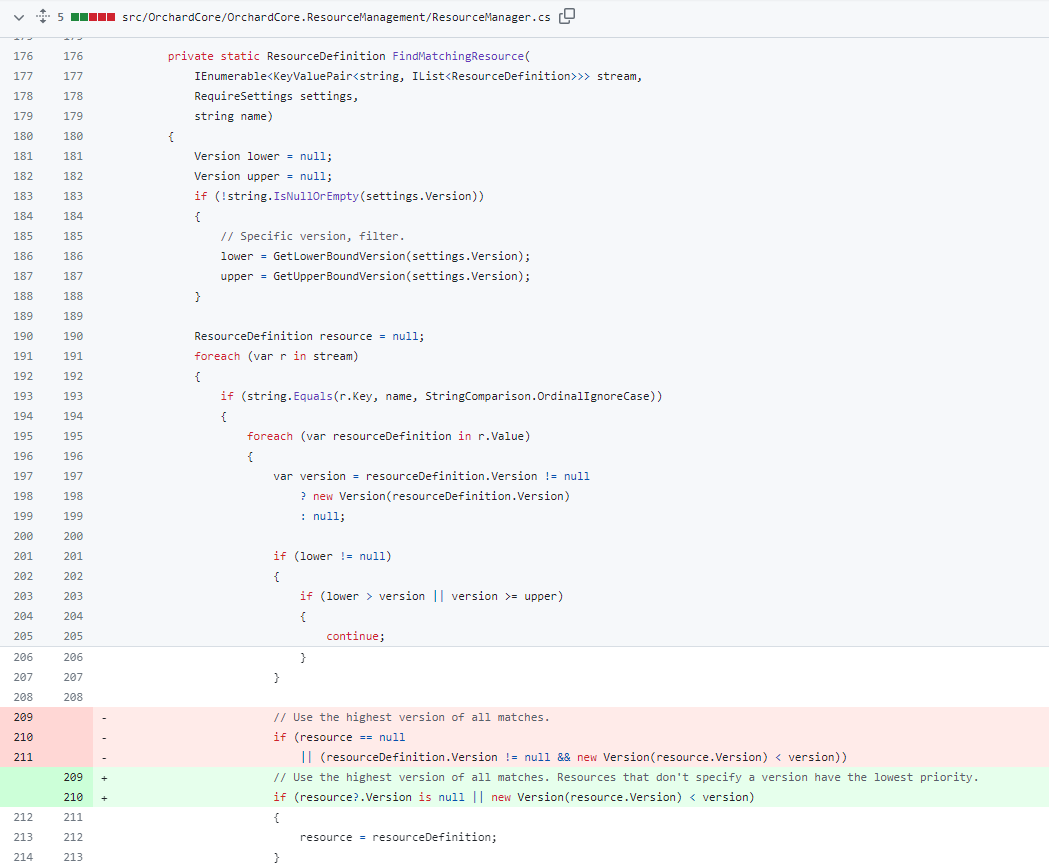Select new line number 209 in the added row
This screenshot has width=1049, height=867.
pos(74,777)
